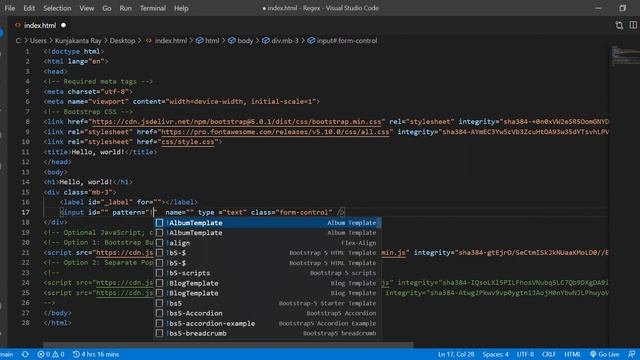
Task: Open the Go menu
Action: tap(107, 8)
